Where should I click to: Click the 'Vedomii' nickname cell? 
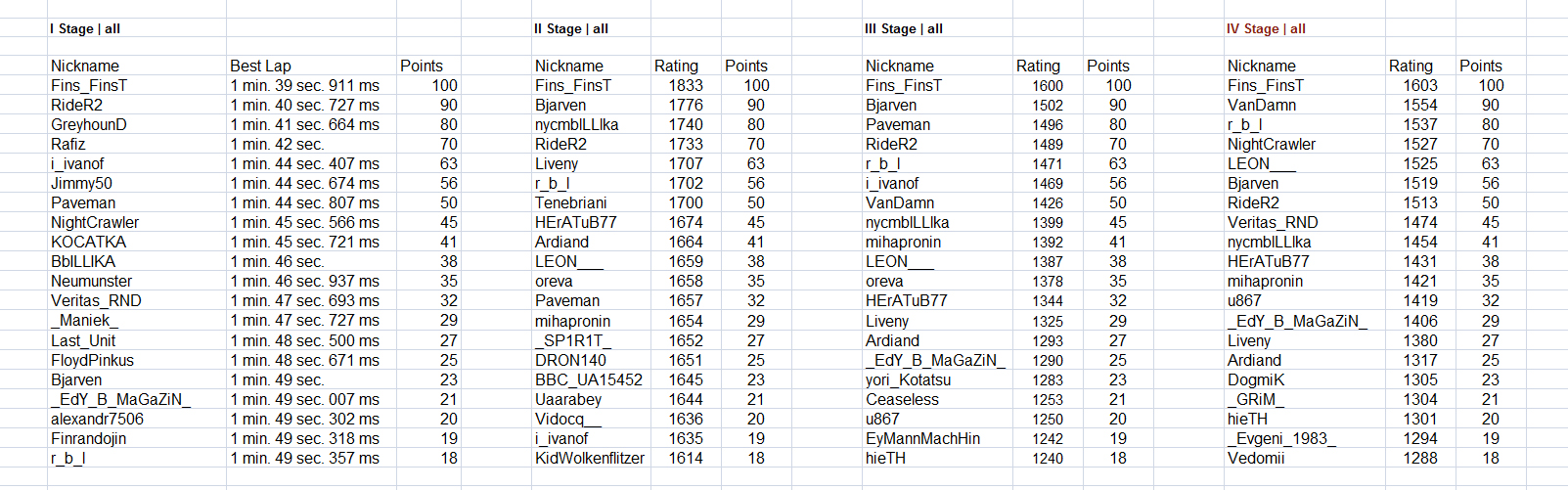click(x=1256, y=458)
